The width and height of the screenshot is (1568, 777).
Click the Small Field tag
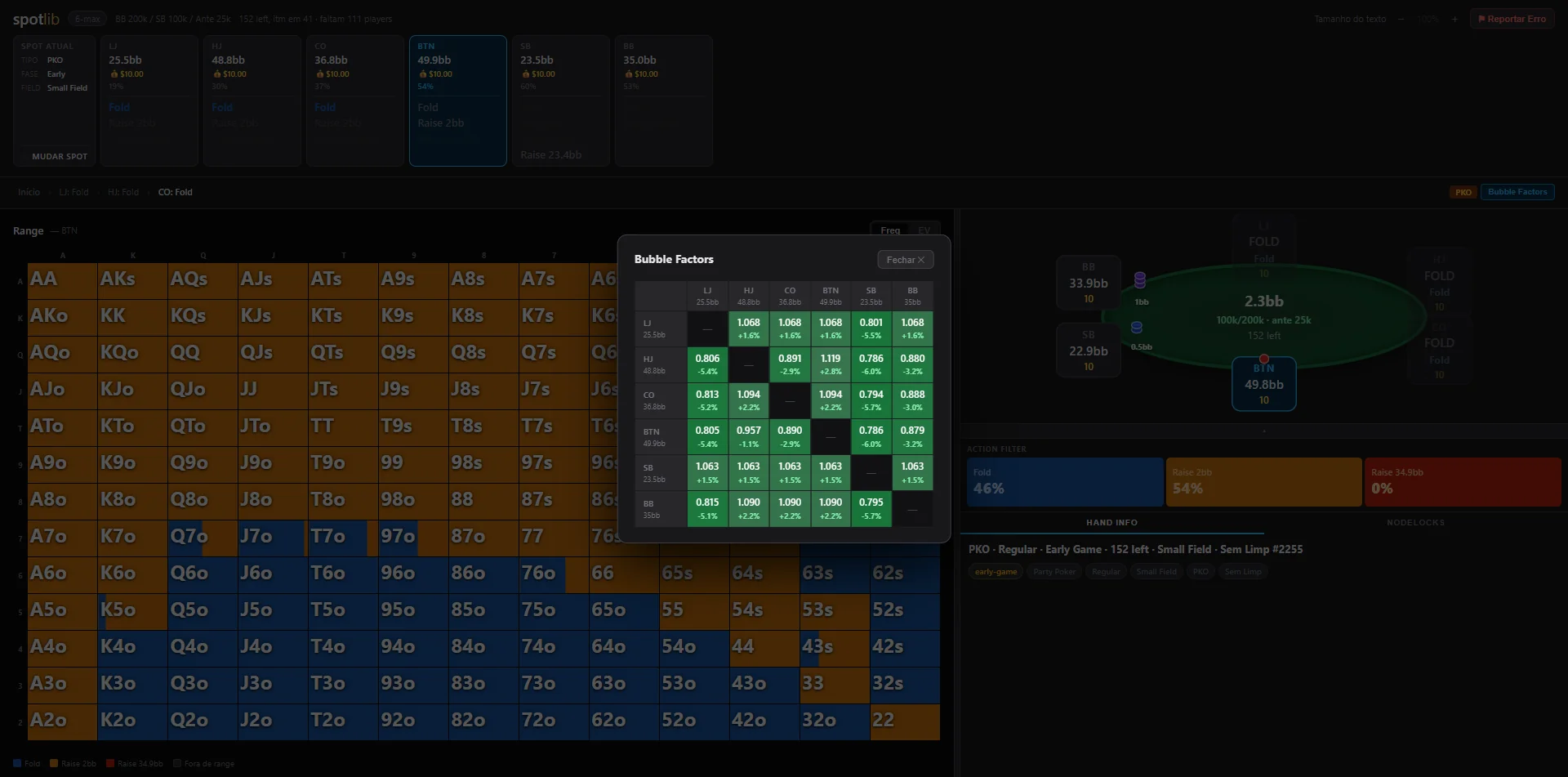click(x=1156, y=572)
